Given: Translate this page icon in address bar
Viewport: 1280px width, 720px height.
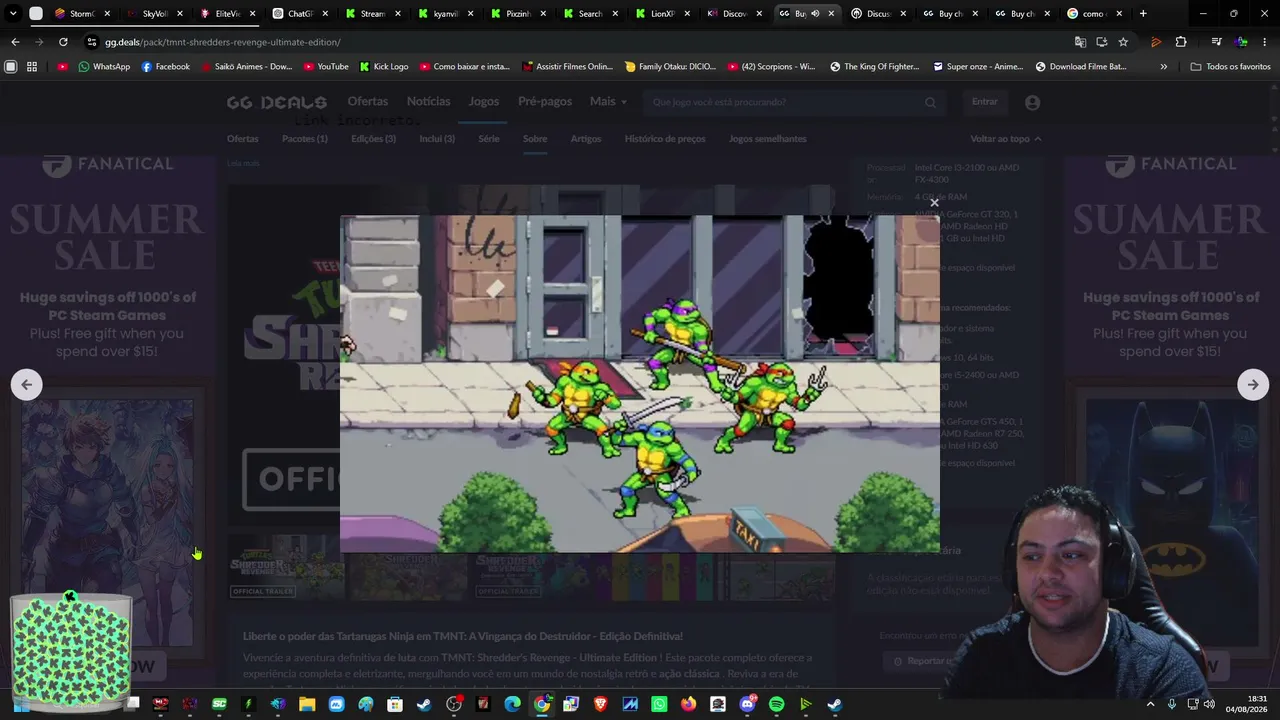Looking at the screenshot, I should [1080, 42].
